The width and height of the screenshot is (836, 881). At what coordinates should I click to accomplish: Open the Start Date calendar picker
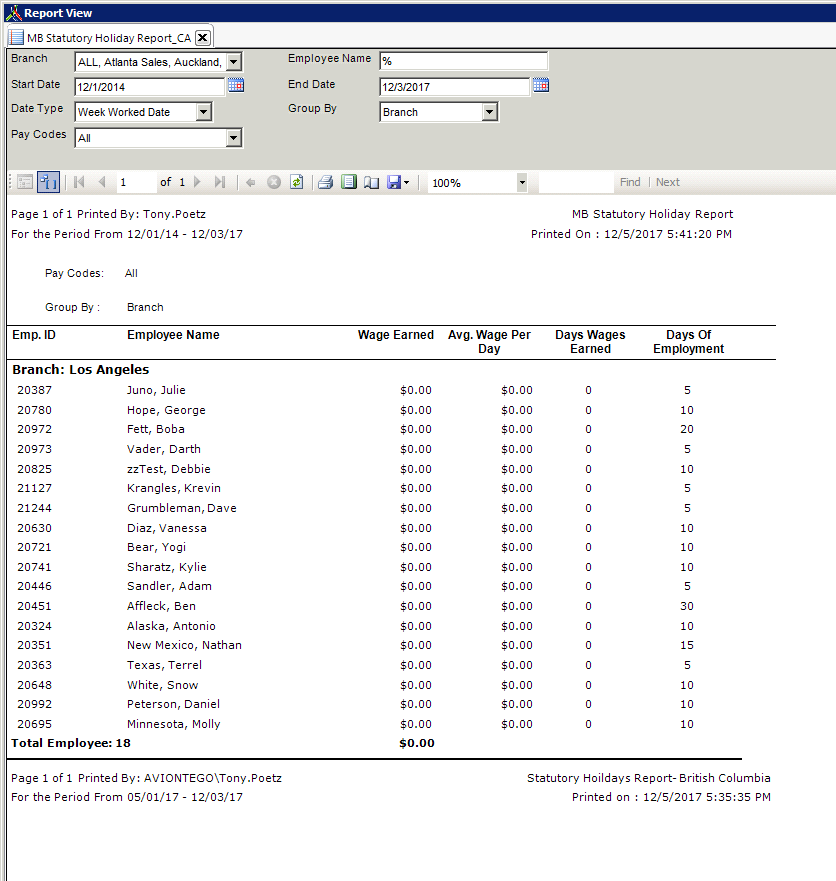(x=236, y=85)
